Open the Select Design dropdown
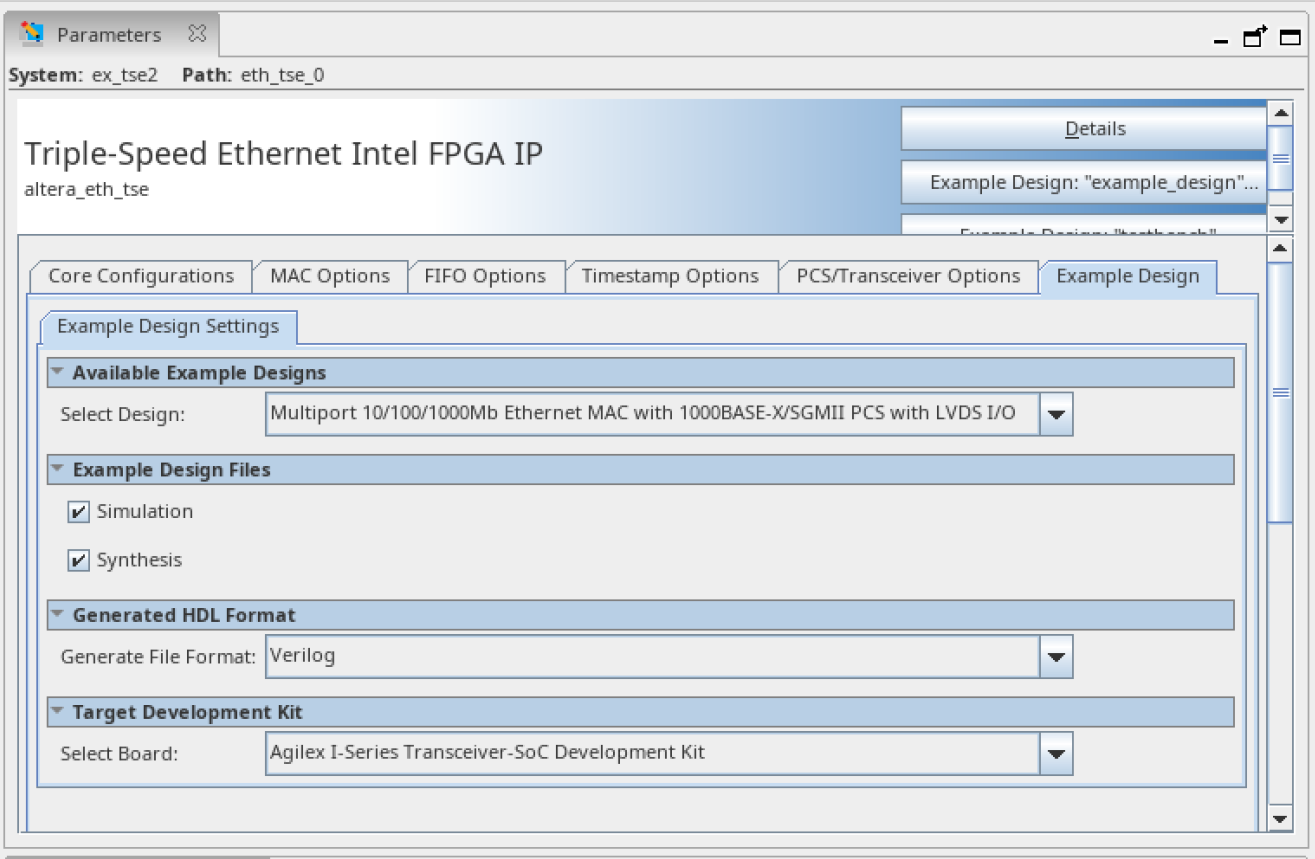Screen dimensions: 1315x859 coord(1056,414)
